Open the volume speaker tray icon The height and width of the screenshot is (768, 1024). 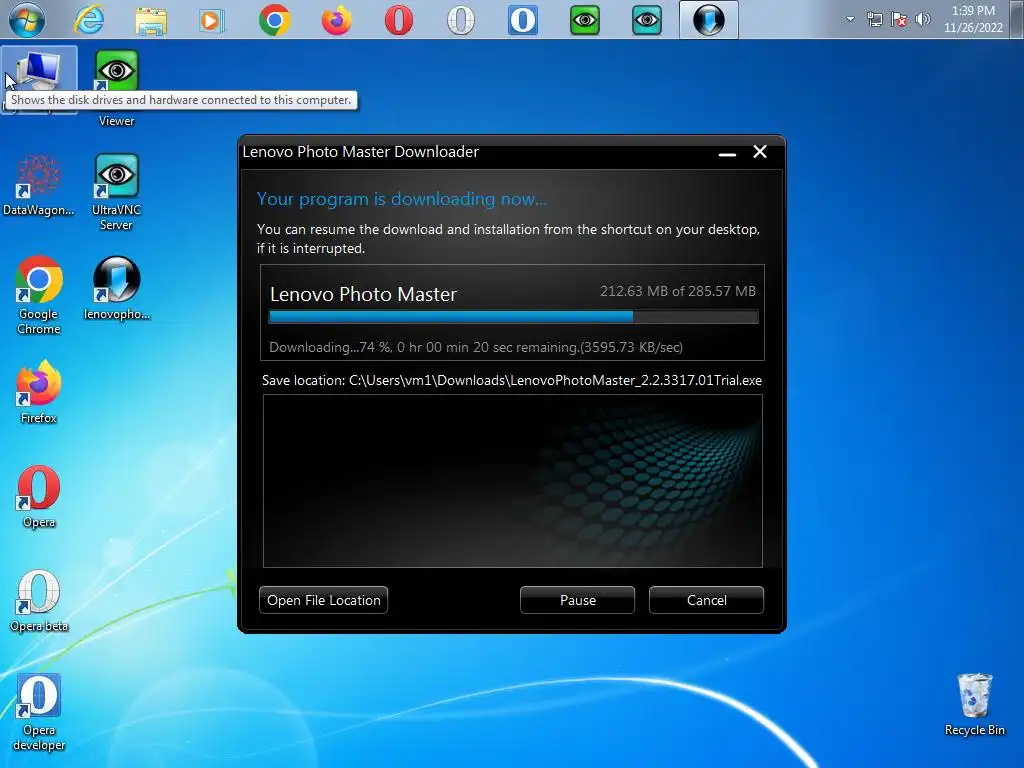coord(922,19)
